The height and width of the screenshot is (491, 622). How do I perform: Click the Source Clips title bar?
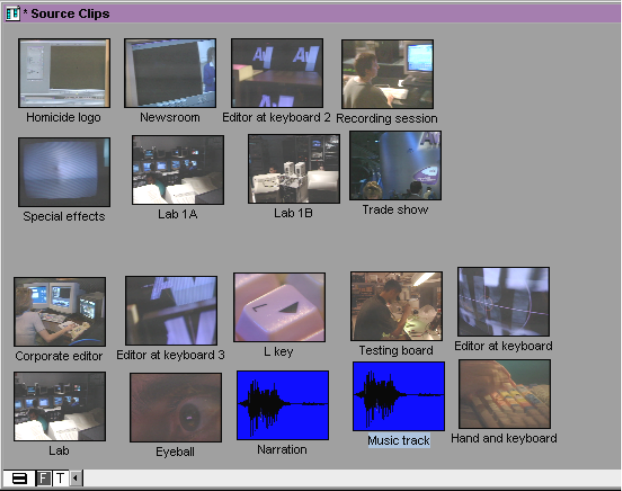click(x=311, y=13)
